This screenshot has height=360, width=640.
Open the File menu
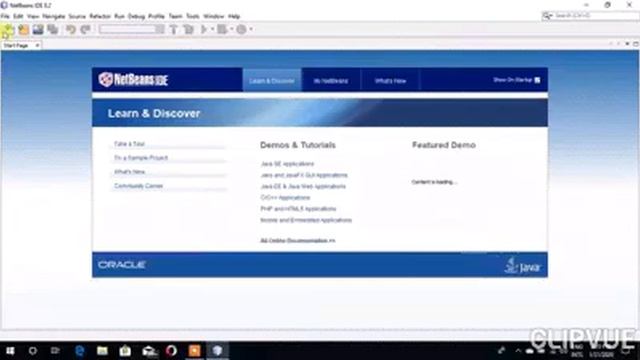(5, 16)
